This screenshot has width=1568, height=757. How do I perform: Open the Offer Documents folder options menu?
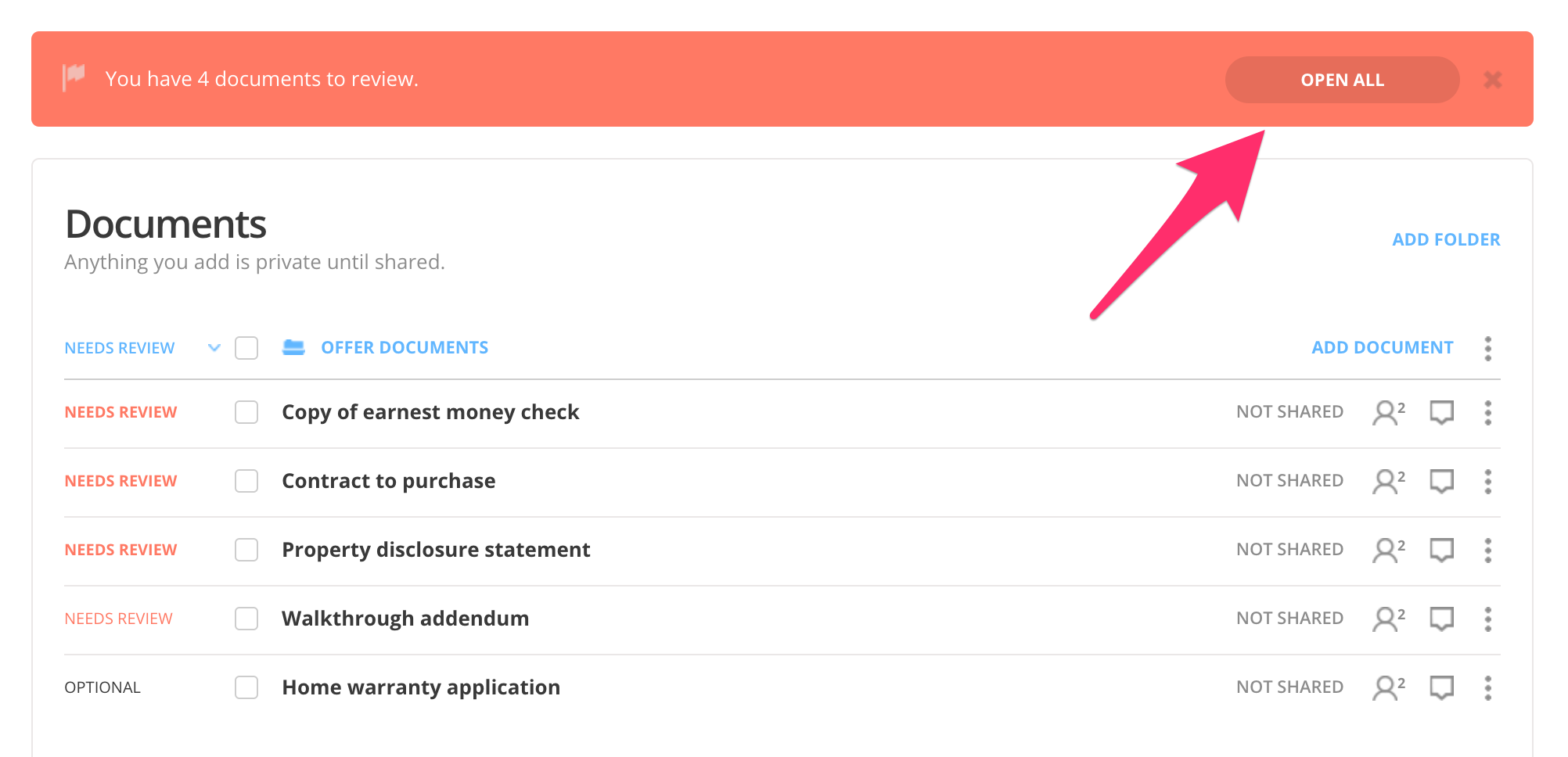click(x=1487, y=348)
